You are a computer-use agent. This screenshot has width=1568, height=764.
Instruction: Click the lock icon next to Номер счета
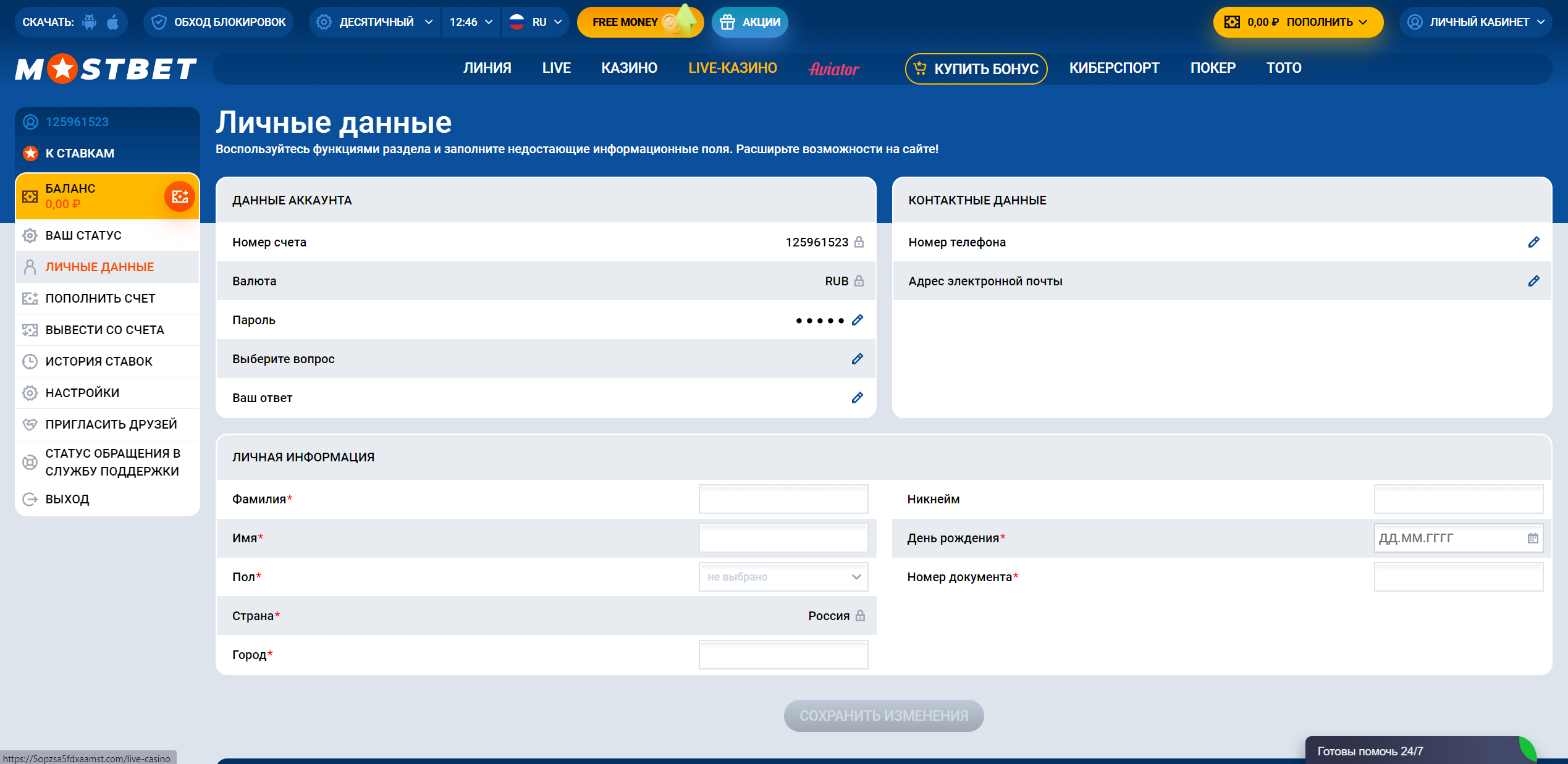coord(859,242)
